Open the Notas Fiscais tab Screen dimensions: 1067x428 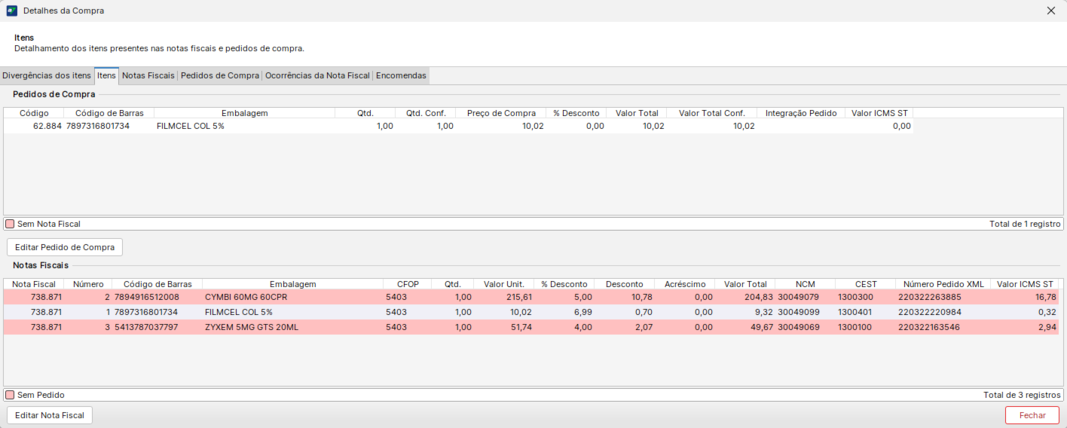(x=148, y=75)
